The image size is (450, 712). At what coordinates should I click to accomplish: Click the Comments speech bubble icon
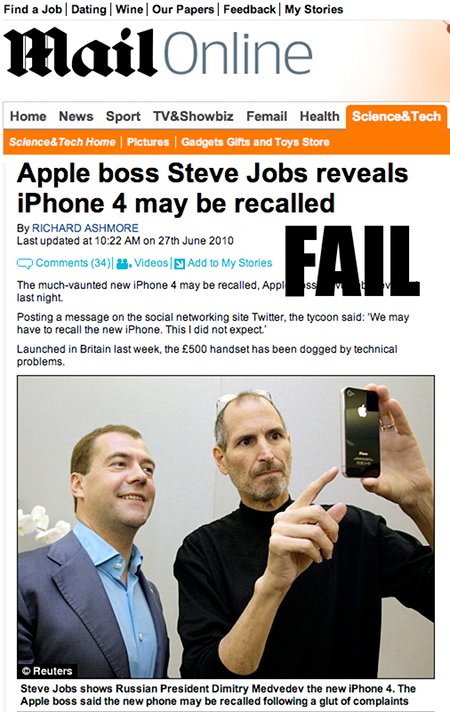click(x=25, y=263)
